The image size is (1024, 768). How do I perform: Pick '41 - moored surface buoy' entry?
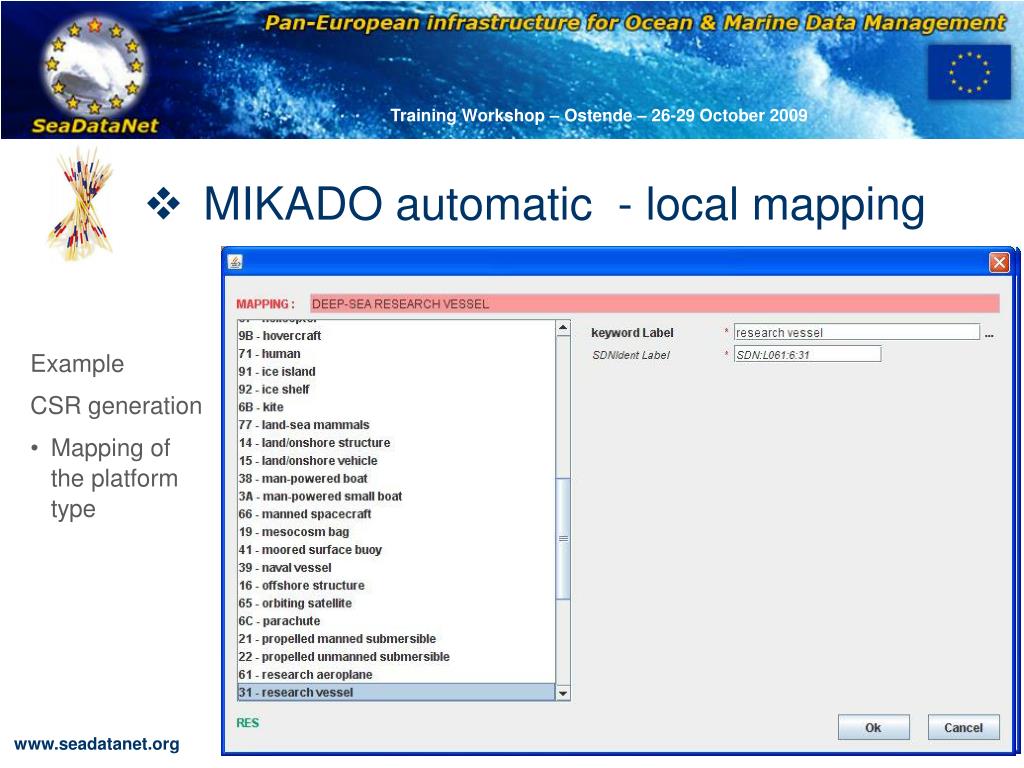pyautogui.click(x=396, y=550)
